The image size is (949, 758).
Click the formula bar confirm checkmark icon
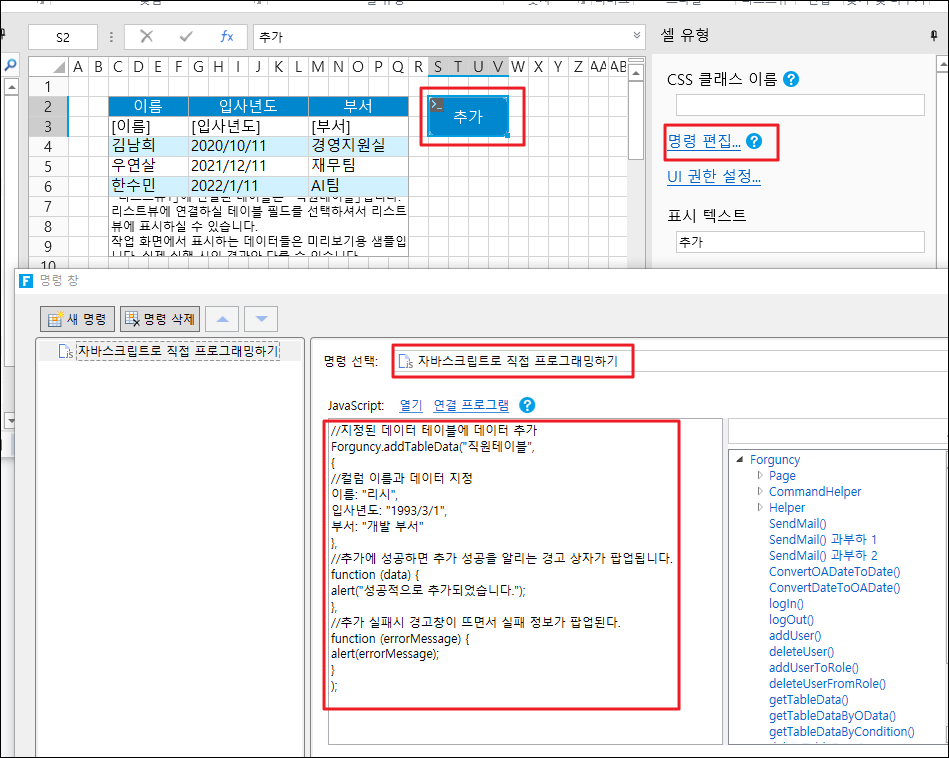point(186,37)
